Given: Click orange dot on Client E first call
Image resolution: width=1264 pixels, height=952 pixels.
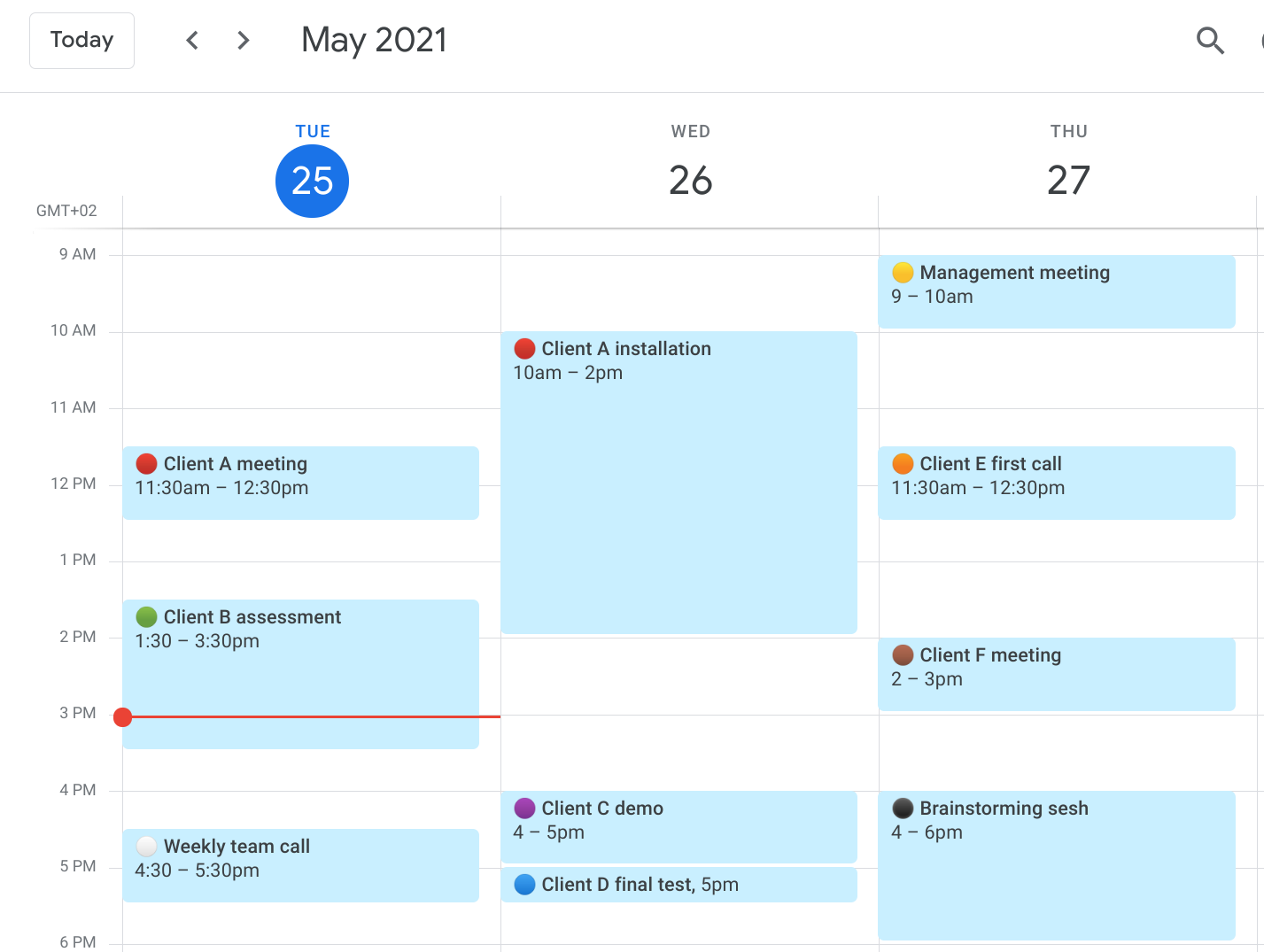Looking at the screenshot, I should pos(903,464).
